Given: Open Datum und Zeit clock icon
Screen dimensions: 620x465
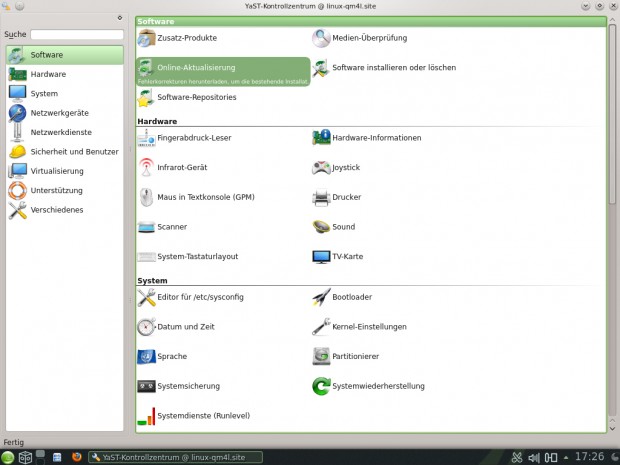Looking at the screenshot, I should (x=146, y=327).
